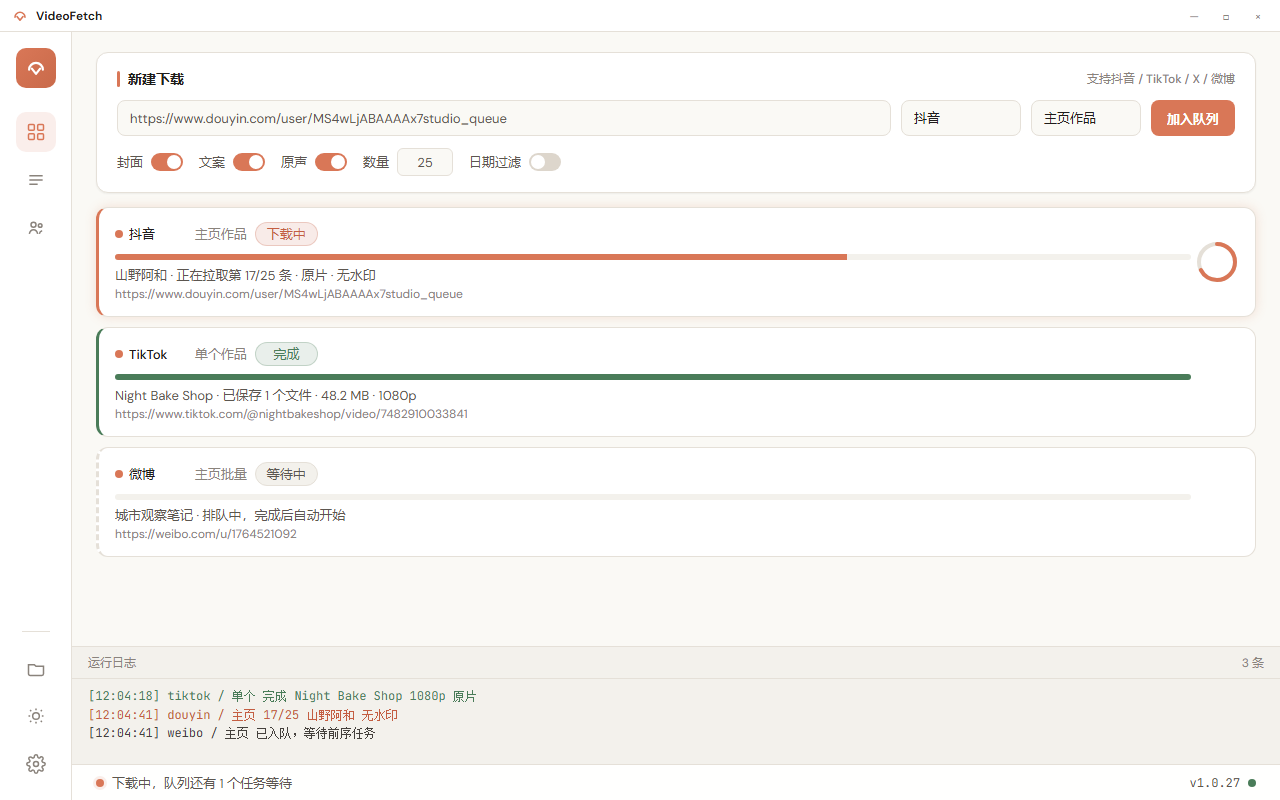Viewport: 1280px width, 800px height.
Task: Click the 城市观察笔记 排队中 text
Action: point(230,515)
